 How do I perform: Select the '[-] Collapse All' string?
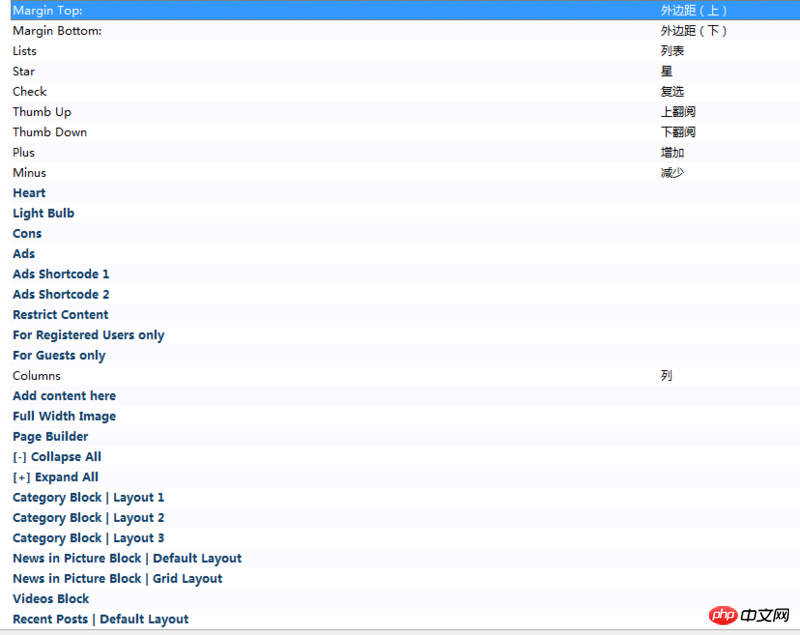[57, 457]
